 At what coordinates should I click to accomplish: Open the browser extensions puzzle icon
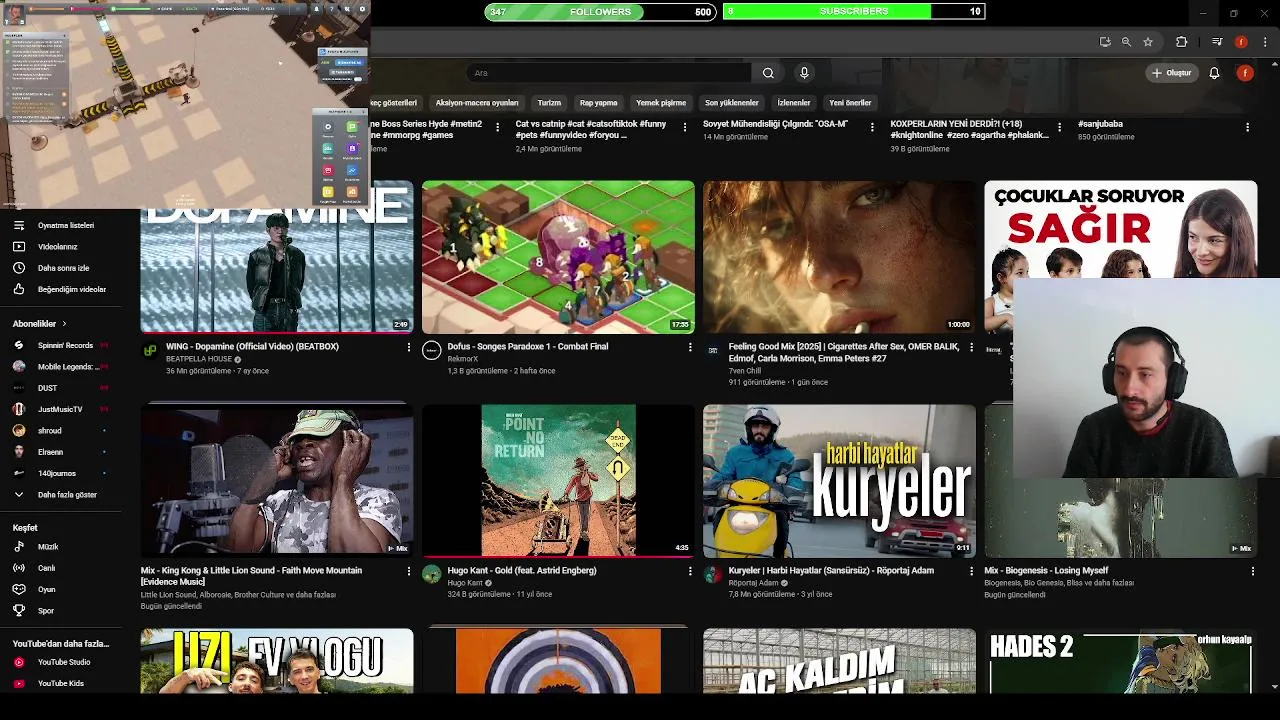pos(1182,42)
